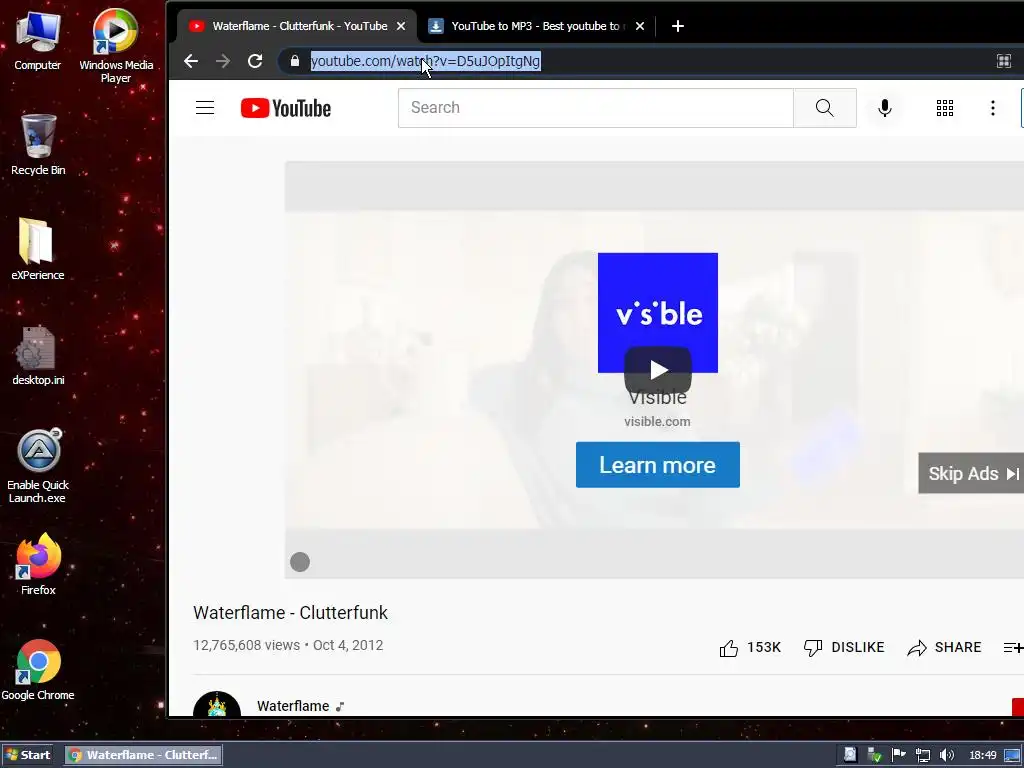Click Waterflame taskbar window button

[x=144, y=755]
